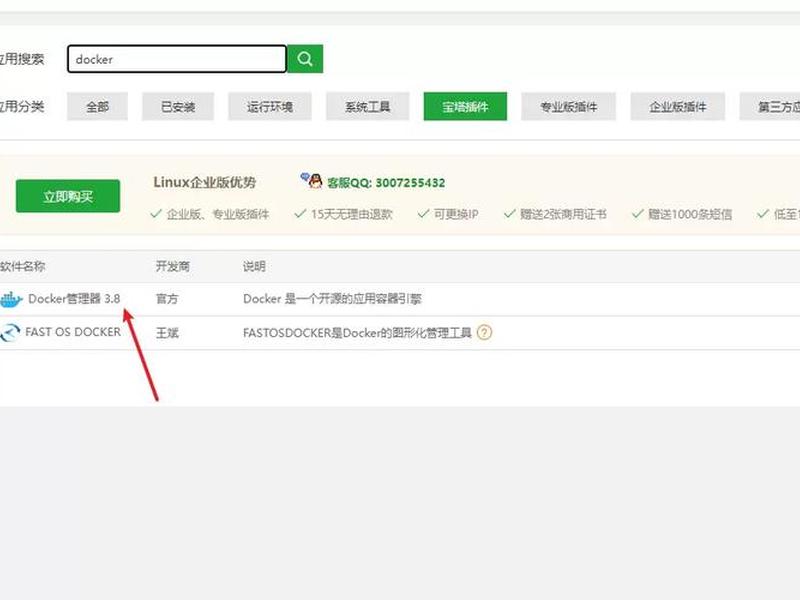Screen dimensions: 800x600
Task: Click the 客服QQ: 3007255432 link
Action: [386, 183]
